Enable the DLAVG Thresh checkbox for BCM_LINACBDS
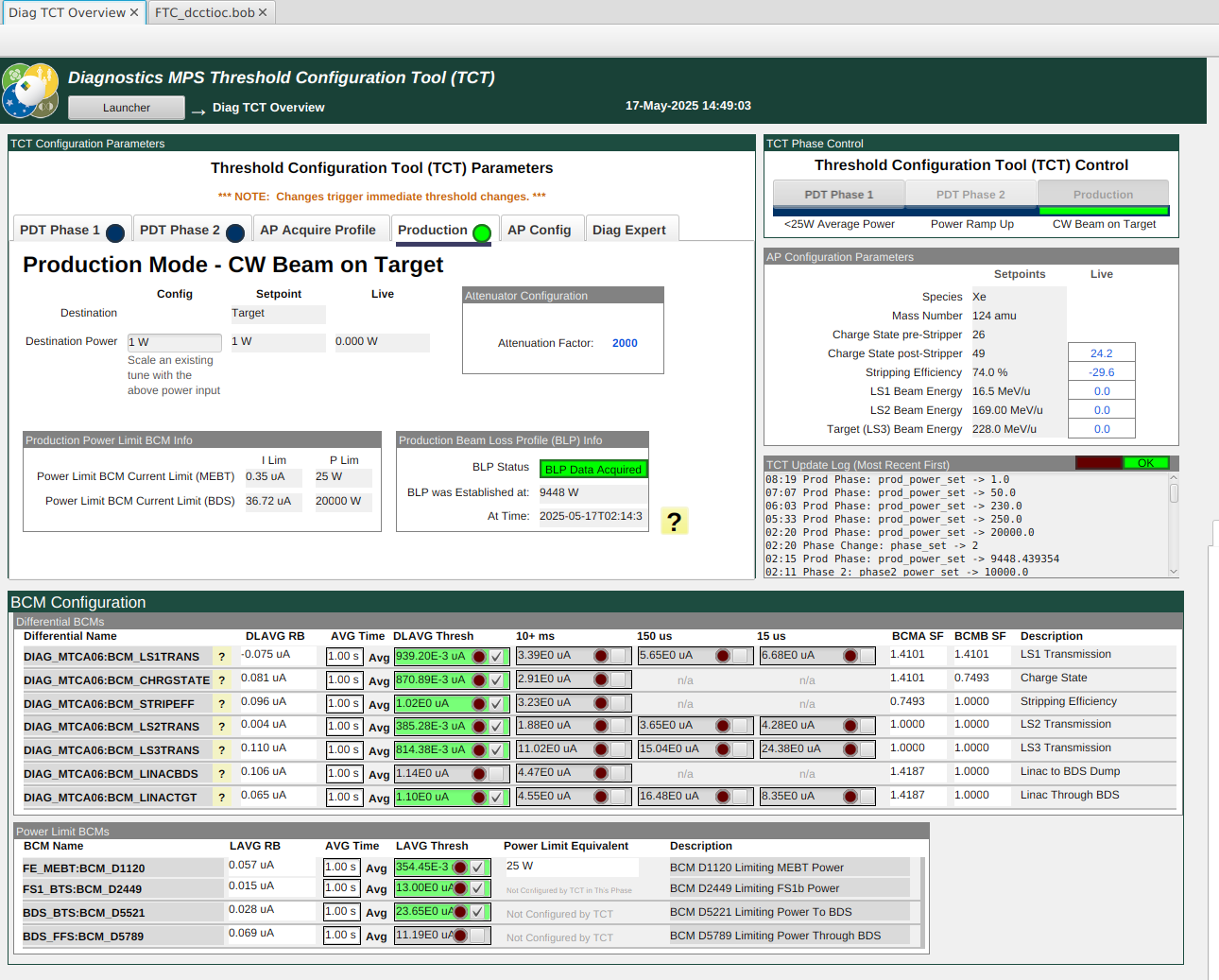1219x980 pixels. point(497,774)
